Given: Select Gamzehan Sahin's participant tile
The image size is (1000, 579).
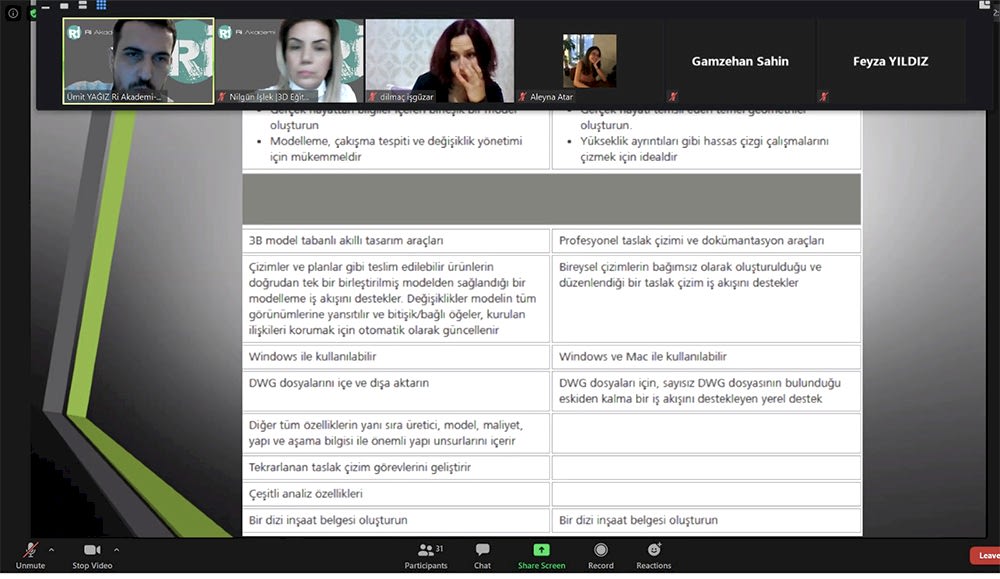Looking at the screenshot, I should point(740,60).
